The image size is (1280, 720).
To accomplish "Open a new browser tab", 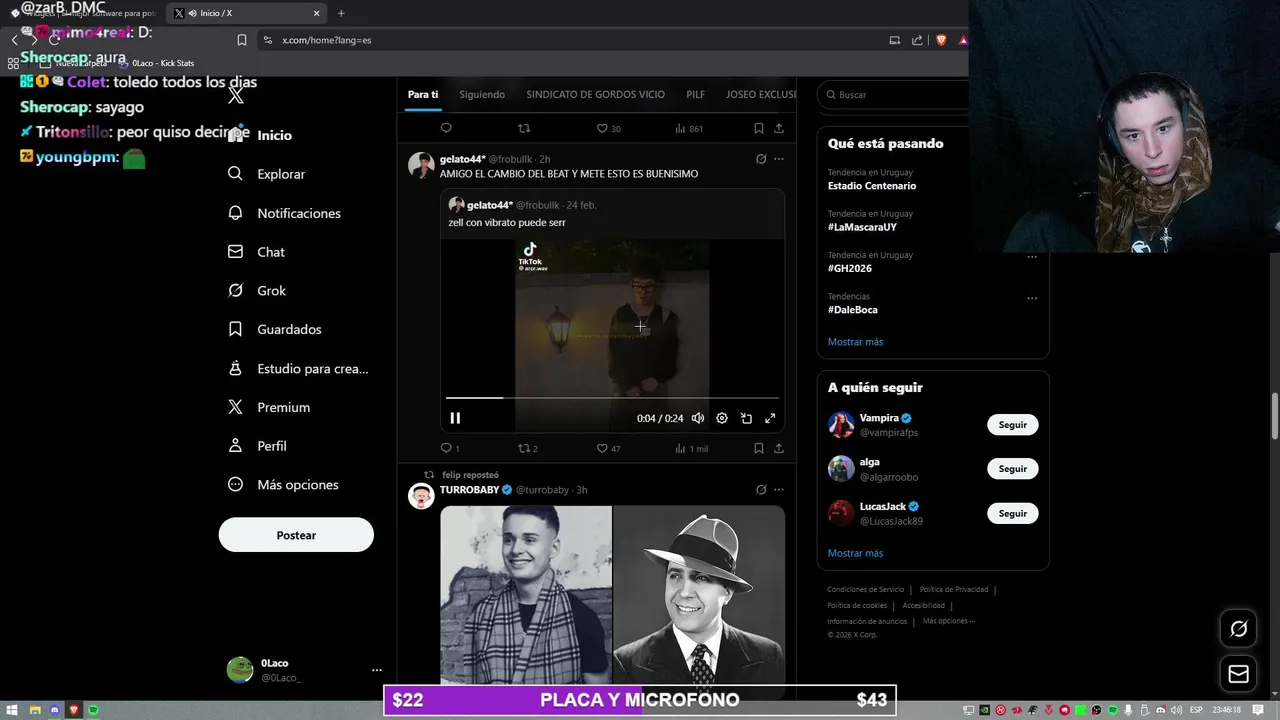I will coord(341,13).
